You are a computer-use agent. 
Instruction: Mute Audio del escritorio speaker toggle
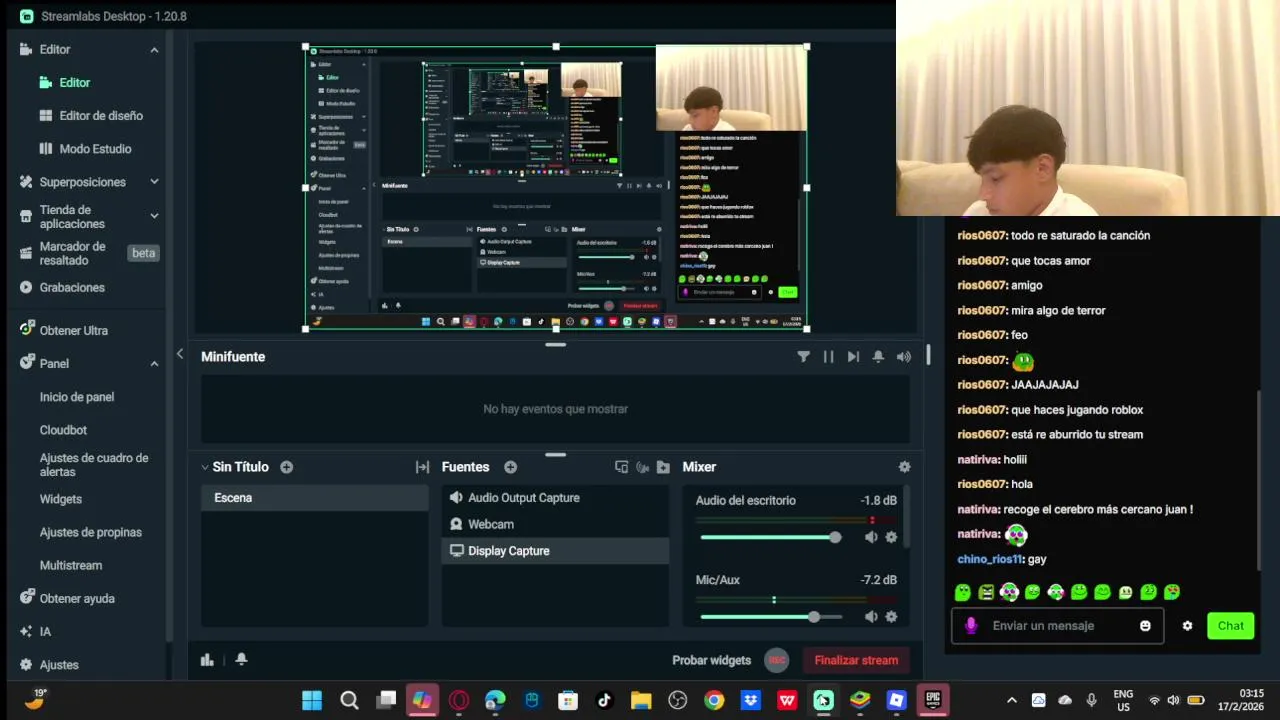coord(871,537)
